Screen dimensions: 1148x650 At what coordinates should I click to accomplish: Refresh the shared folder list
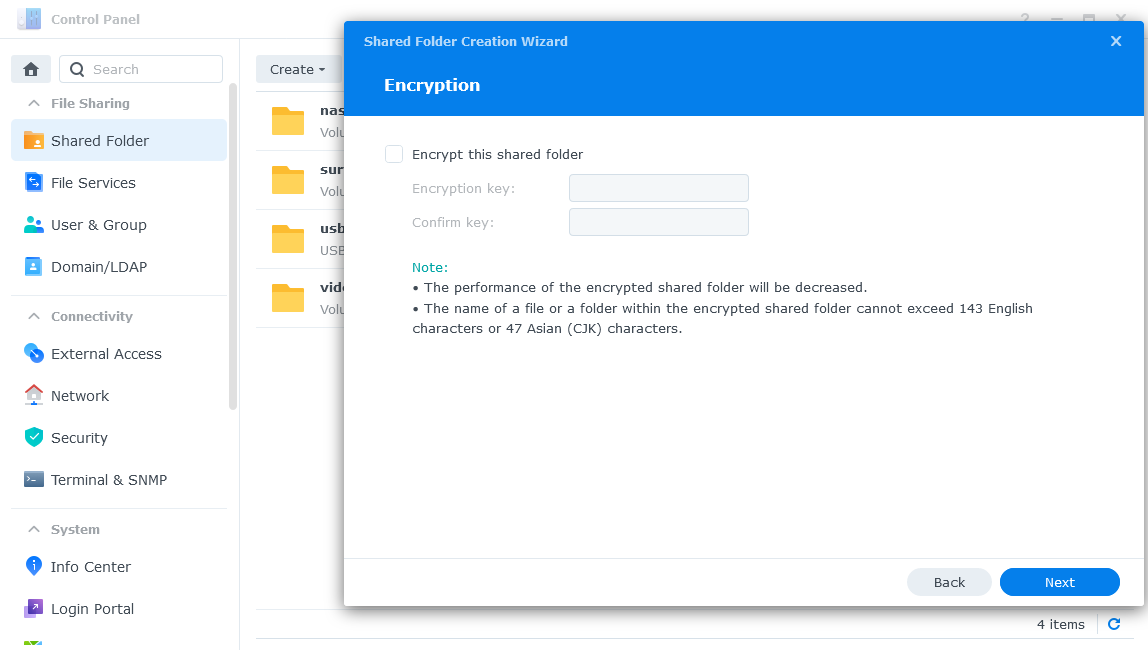[x=1114, y=624]
